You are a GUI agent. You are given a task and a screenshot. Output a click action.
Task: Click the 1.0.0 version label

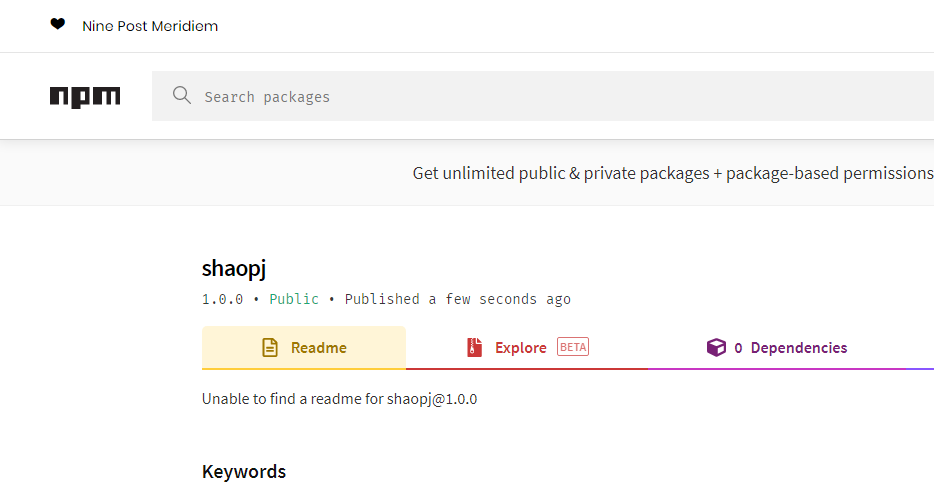222,299
